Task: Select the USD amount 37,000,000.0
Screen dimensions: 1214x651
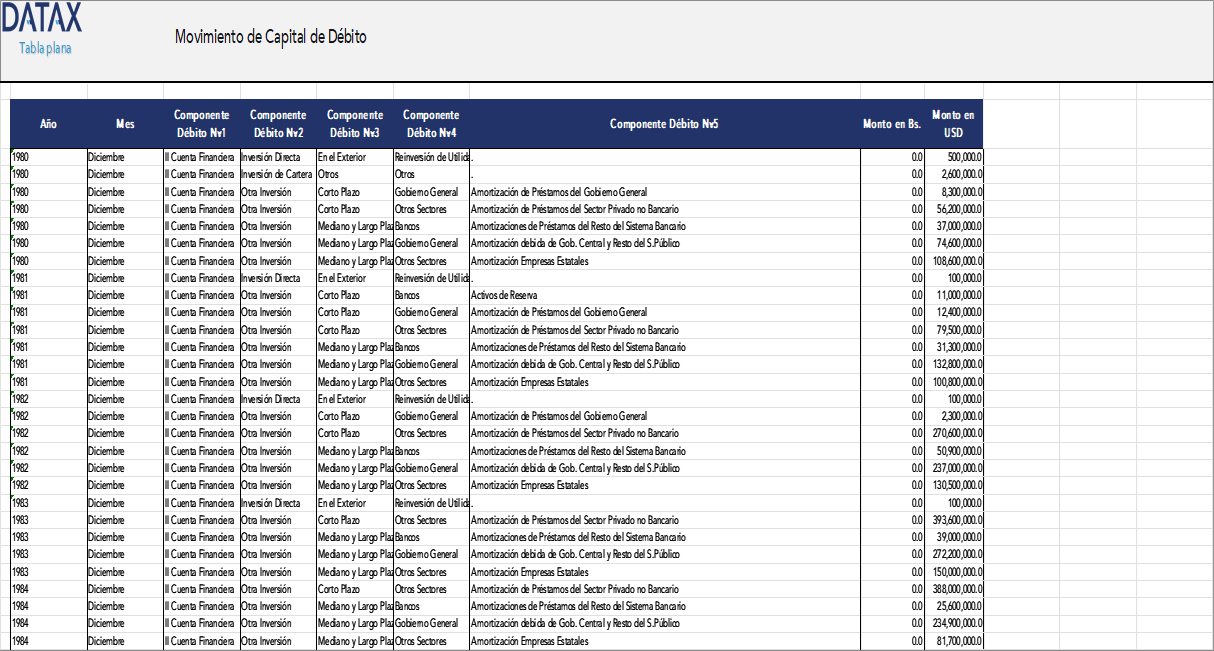Action: click(x=954, y=226)
